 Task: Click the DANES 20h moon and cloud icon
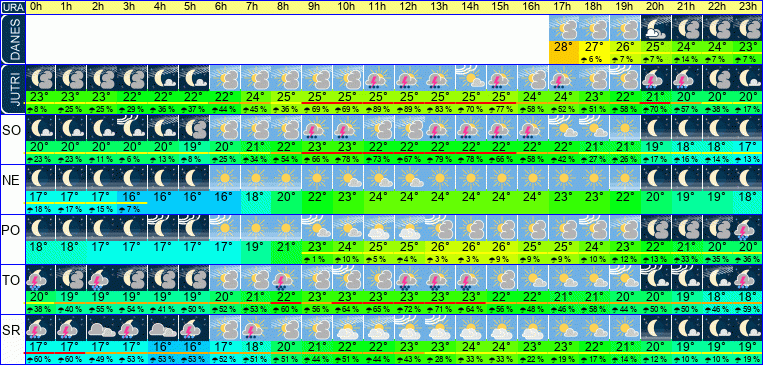tap(656, 28)
